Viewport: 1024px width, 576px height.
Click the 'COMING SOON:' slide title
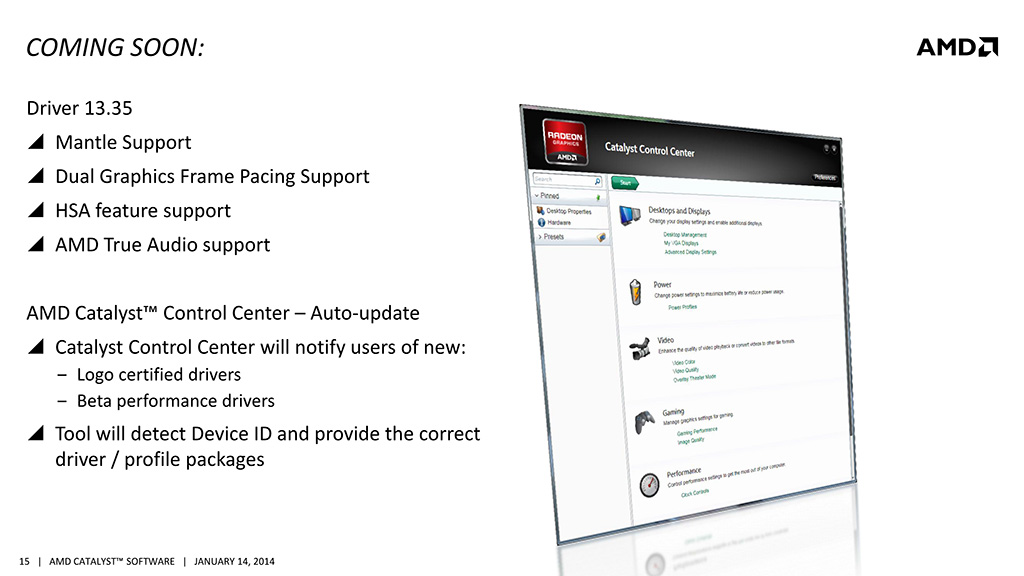pos(115,48)
